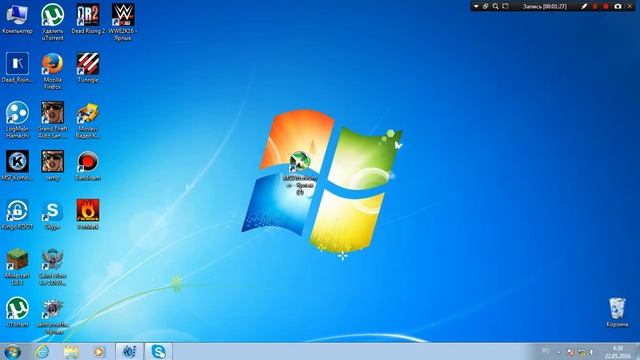
Task: Open the Action Center flag tray icon
Action: pyautogui.click(x=571, y=352)
